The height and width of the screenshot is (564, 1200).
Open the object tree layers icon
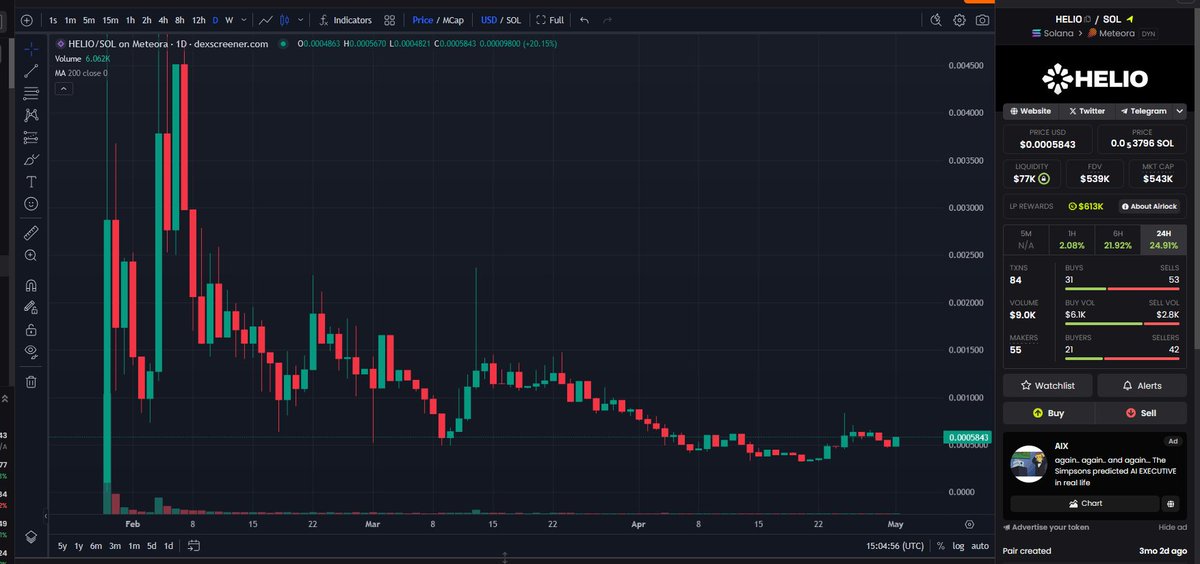pos(31,536)
